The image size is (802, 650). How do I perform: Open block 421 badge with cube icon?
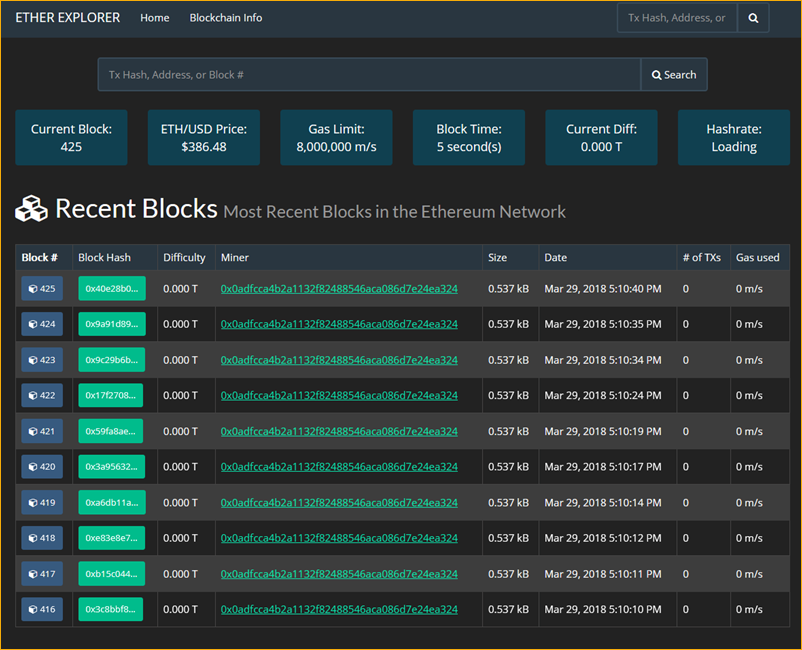(x=42, y=431)
